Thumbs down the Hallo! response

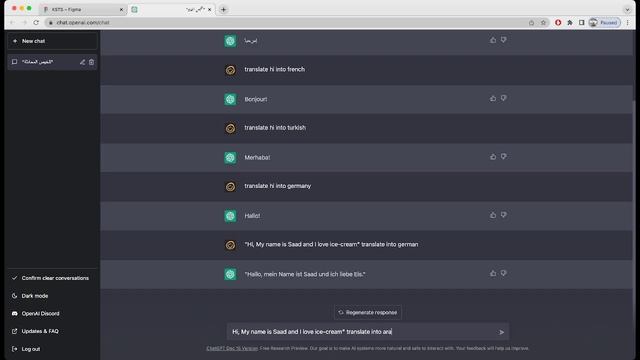(504, 215)
